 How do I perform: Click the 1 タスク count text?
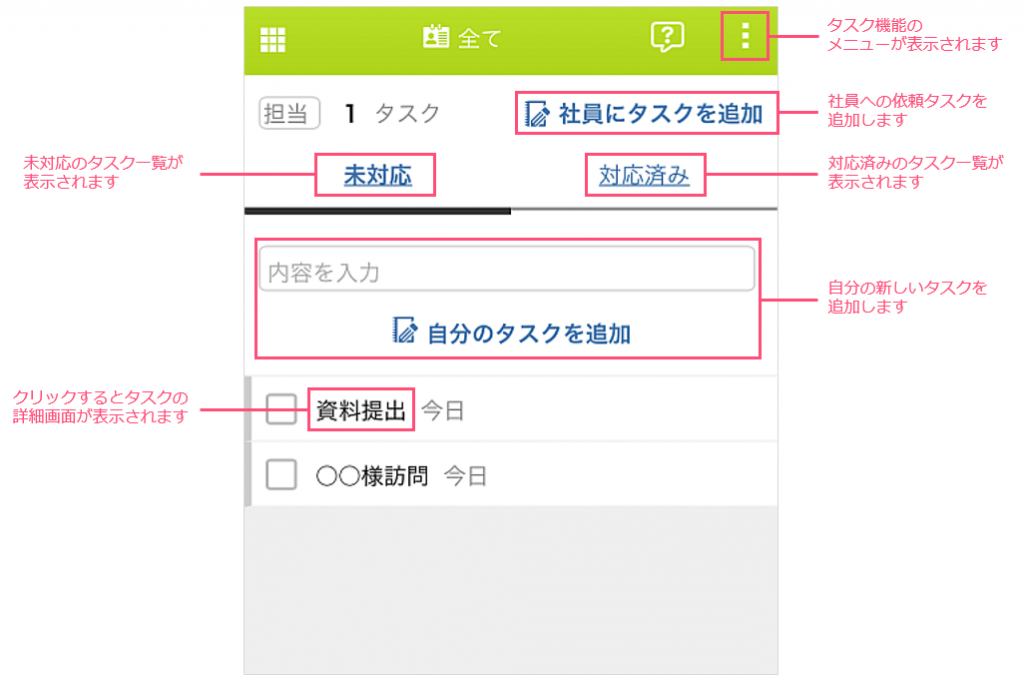click(393, 114)
